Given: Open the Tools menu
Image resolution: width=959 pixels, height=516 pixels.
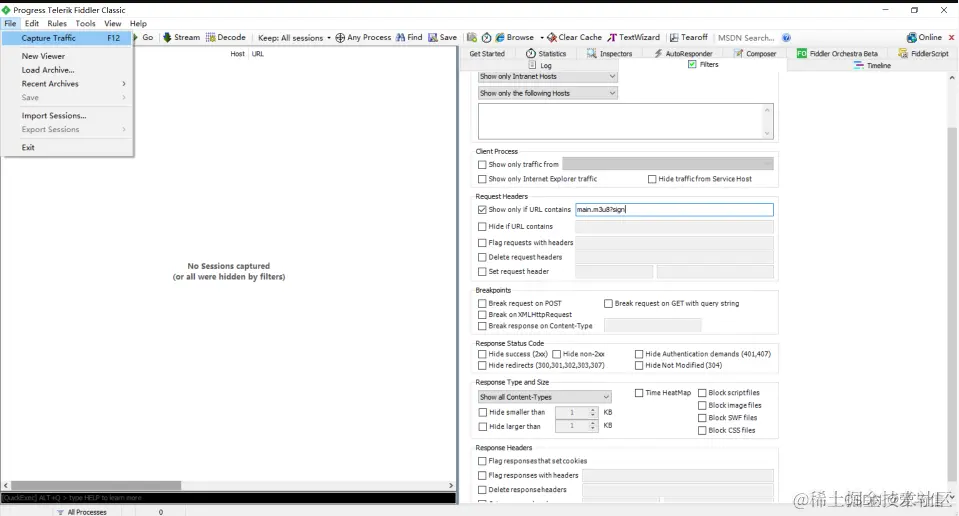Looking at the screenshot, I should point(85,23).
